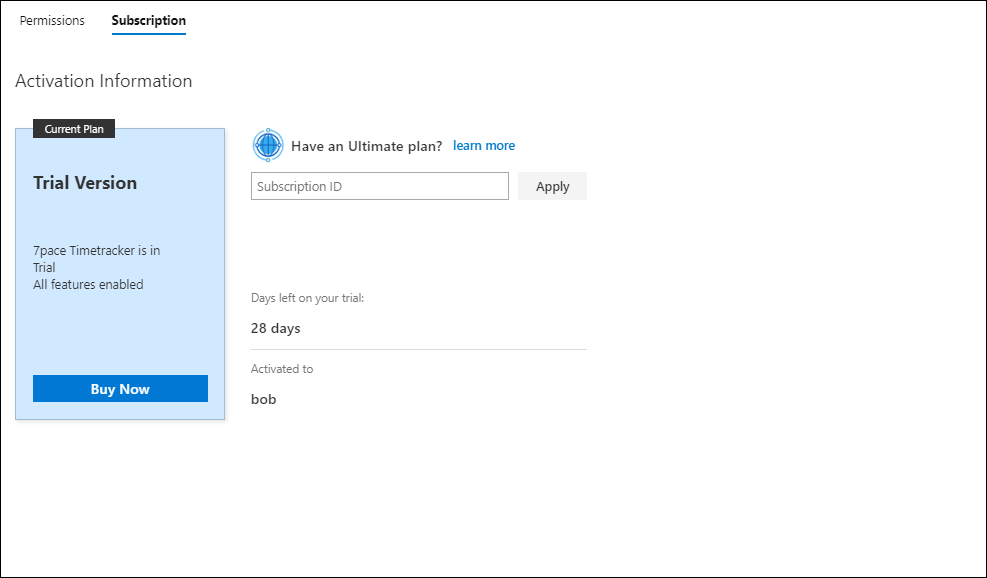
Task: Click the '28 days' value
Action: coord(276,328)
